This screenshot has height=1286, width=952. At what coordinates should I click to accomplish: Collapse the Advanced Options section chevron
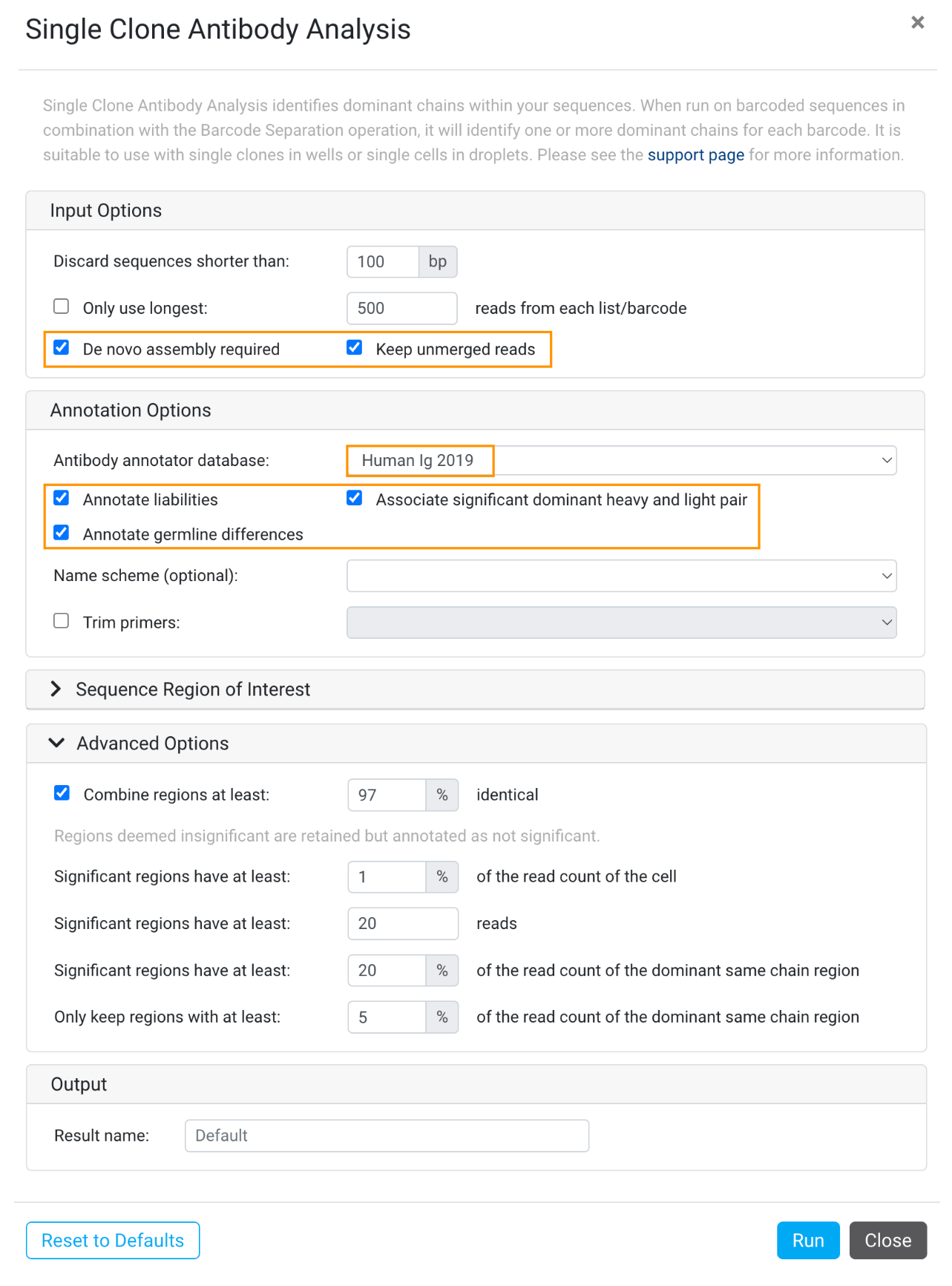[56, 743]
